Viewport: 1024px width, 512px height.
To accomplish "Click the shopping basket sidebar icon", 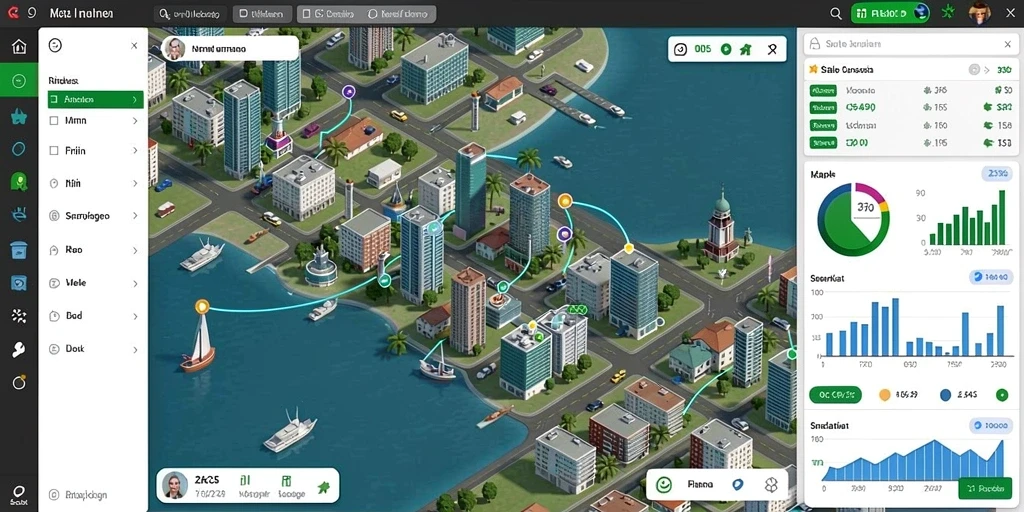I will tap(19, 117).
